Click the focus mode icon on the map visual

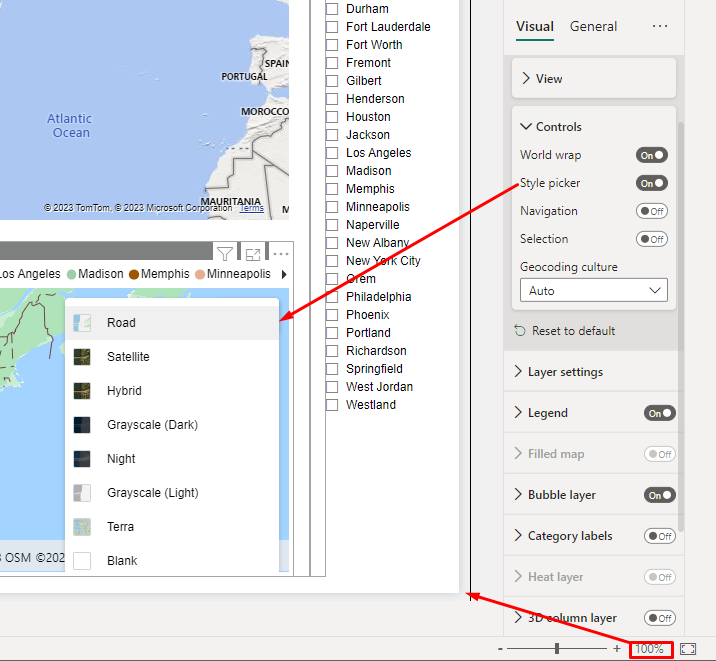(253, 254)
